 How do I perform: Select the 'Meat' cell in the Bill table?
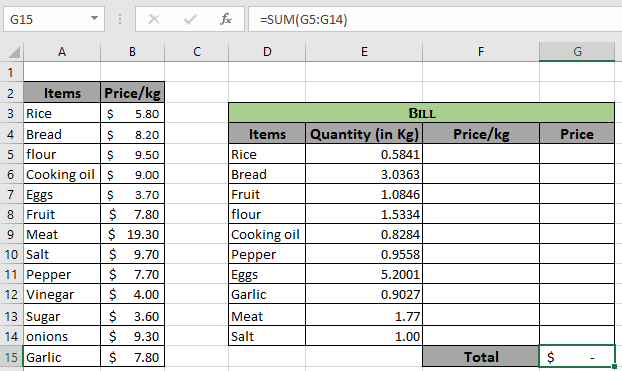[x=267, y=316]
